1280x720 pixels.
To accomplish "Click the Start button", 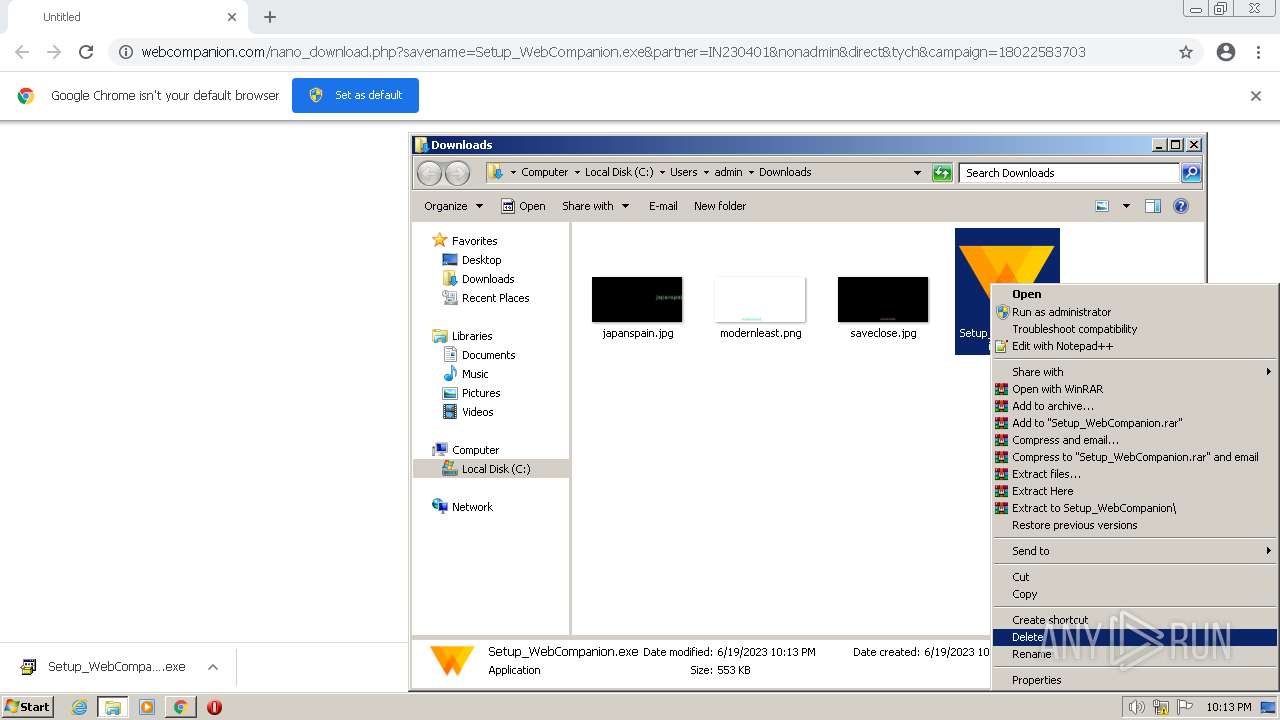I will click(28, 707).
